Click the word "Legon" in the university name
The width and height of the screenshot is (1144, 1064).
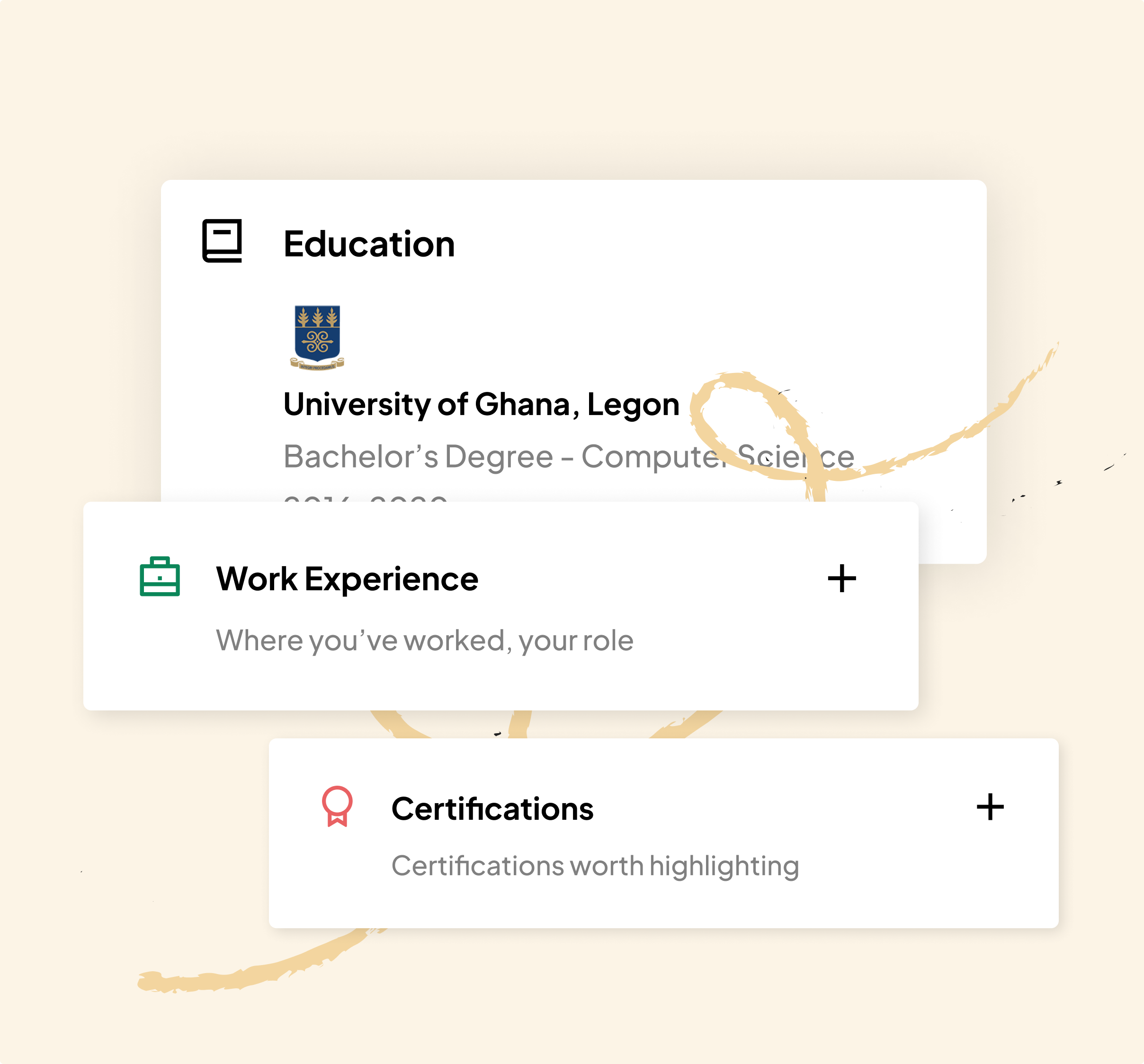(633, 404)
